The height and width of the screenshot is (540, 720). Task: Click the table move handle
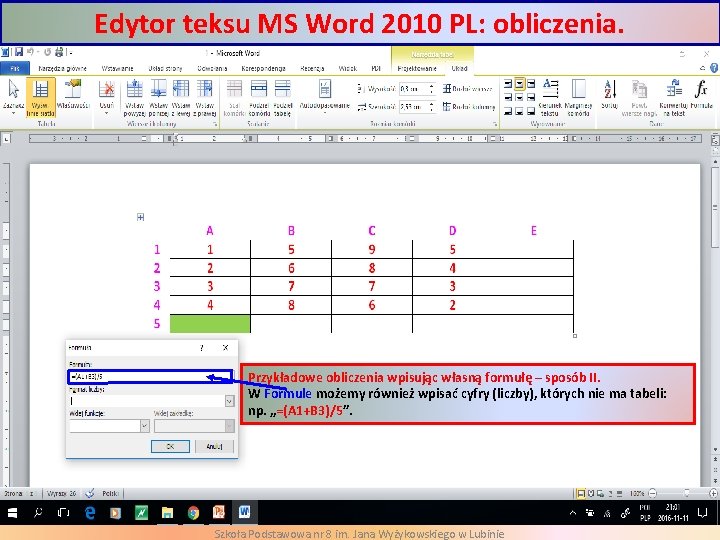click(141, 217)
